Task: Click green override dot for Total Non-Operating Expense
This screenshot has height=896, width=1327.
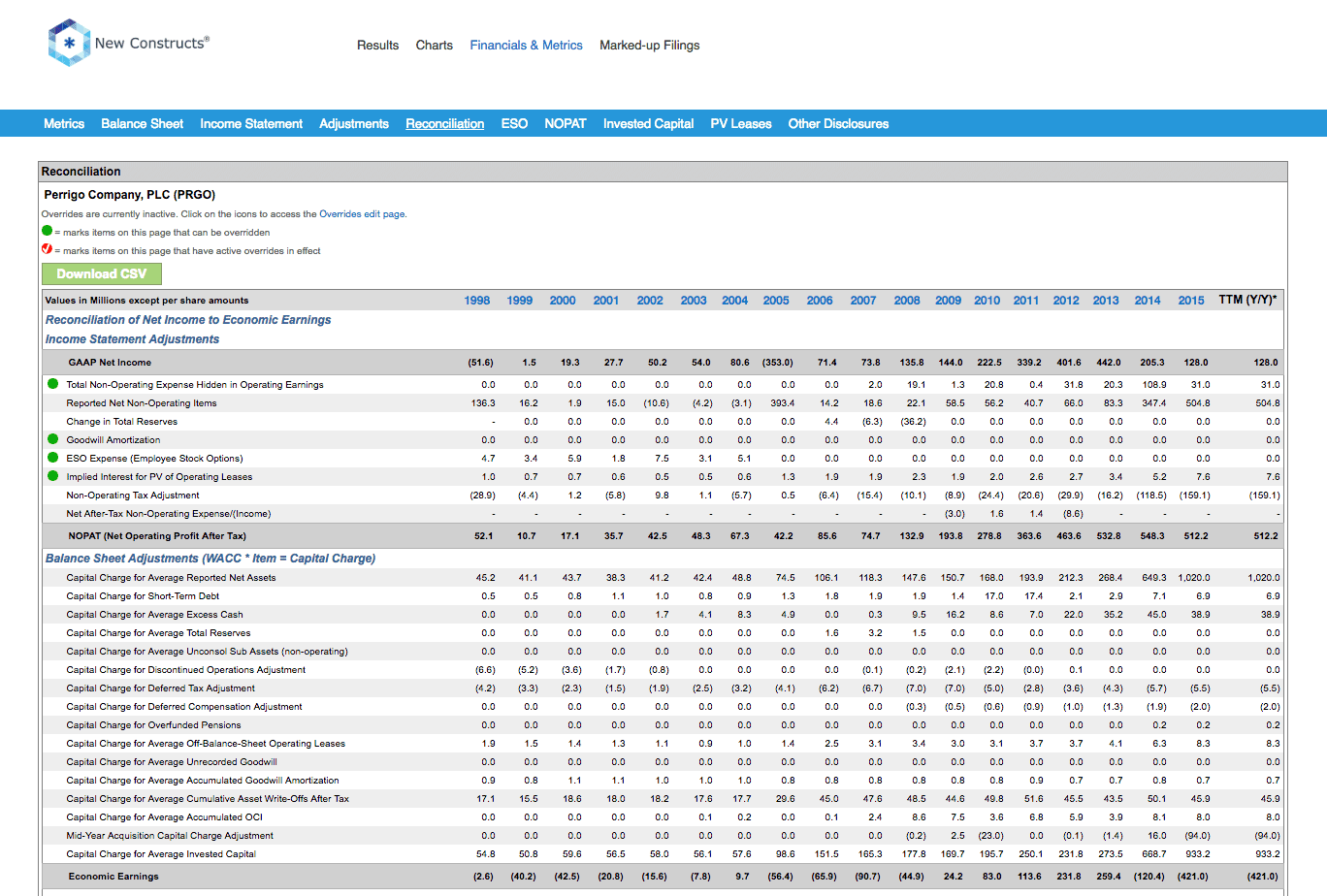Action: (53, 384)
